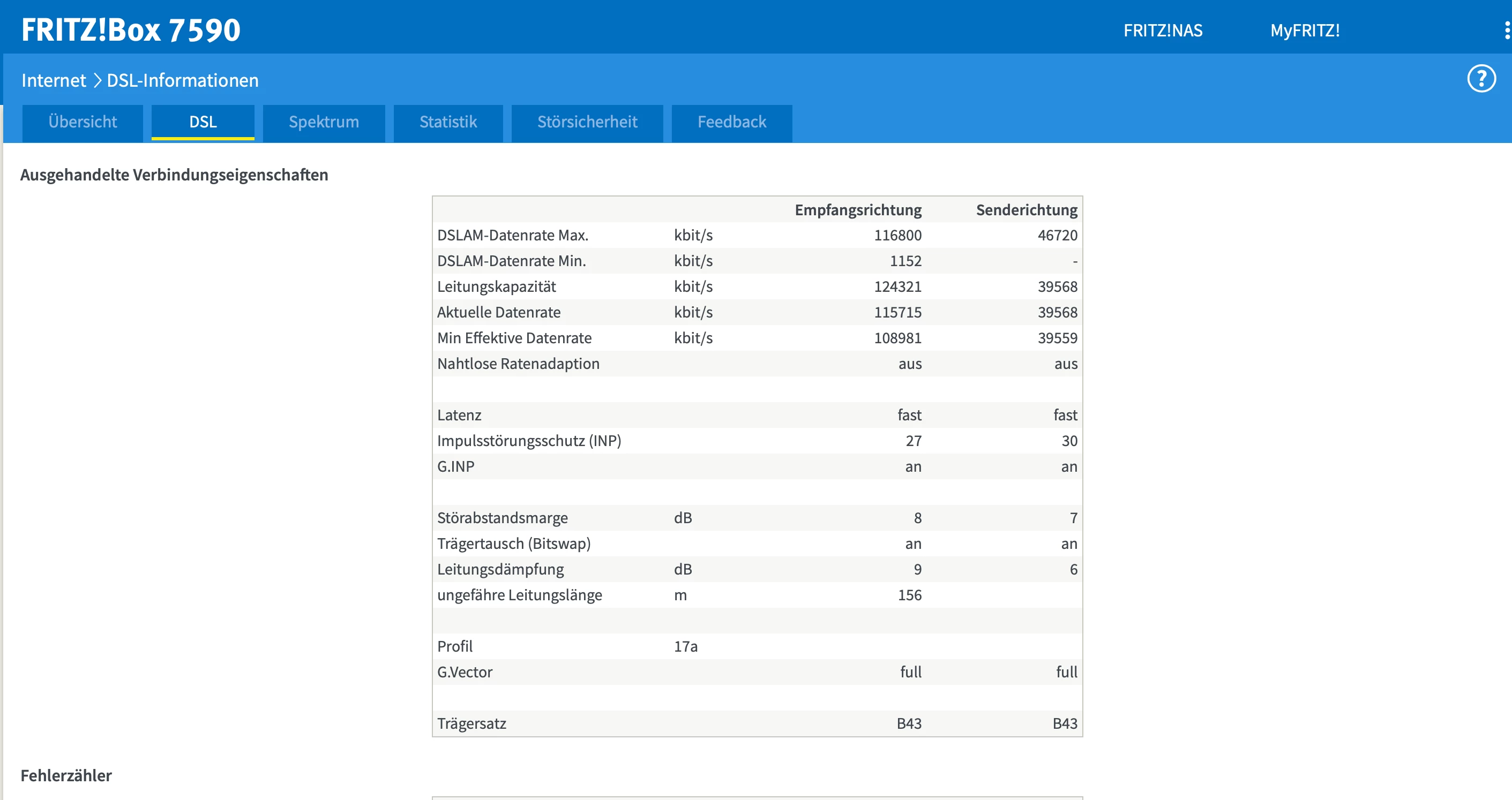The height and width of the screenshot is (800, 1512).
Task: Open the MyFRITZ! header link
Action: [x=1304, y=31]
